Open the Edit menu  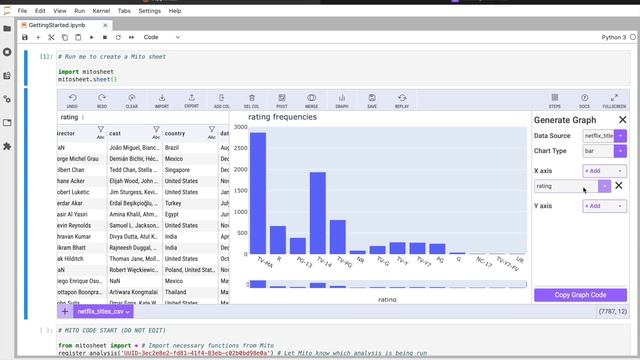pos(40,11)
